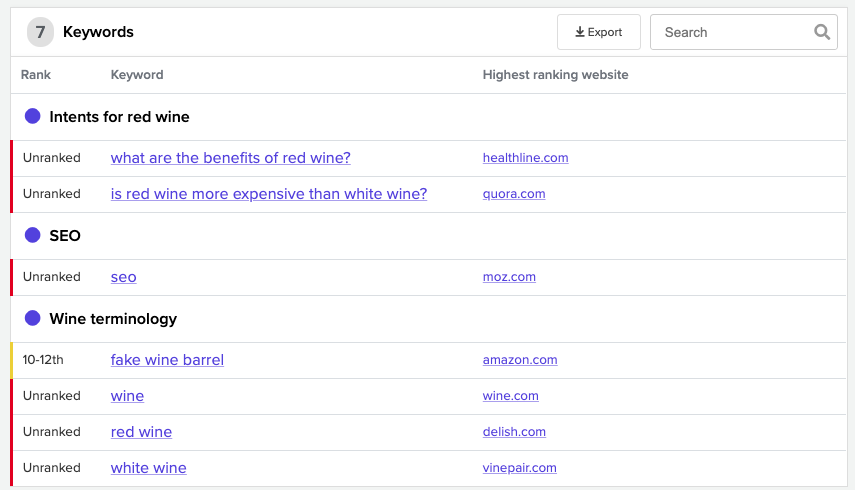The image size is (855, 490).
Task: Select the 'wine' keyword link
Action: pos(128,396)
